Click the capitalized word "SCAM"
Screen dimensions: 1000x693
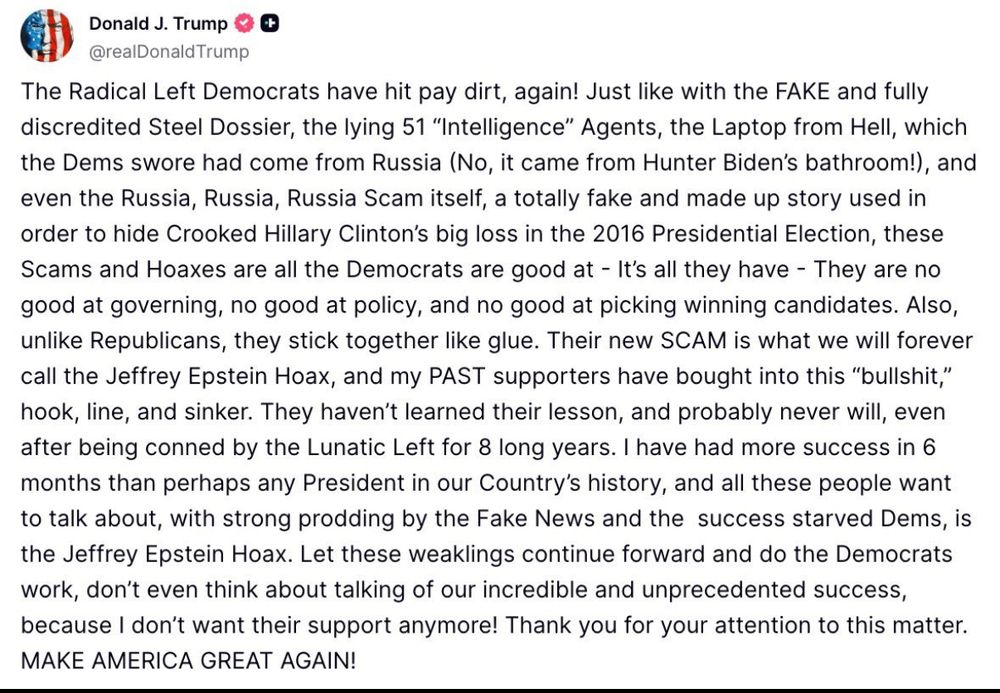[x=693, y=340]
